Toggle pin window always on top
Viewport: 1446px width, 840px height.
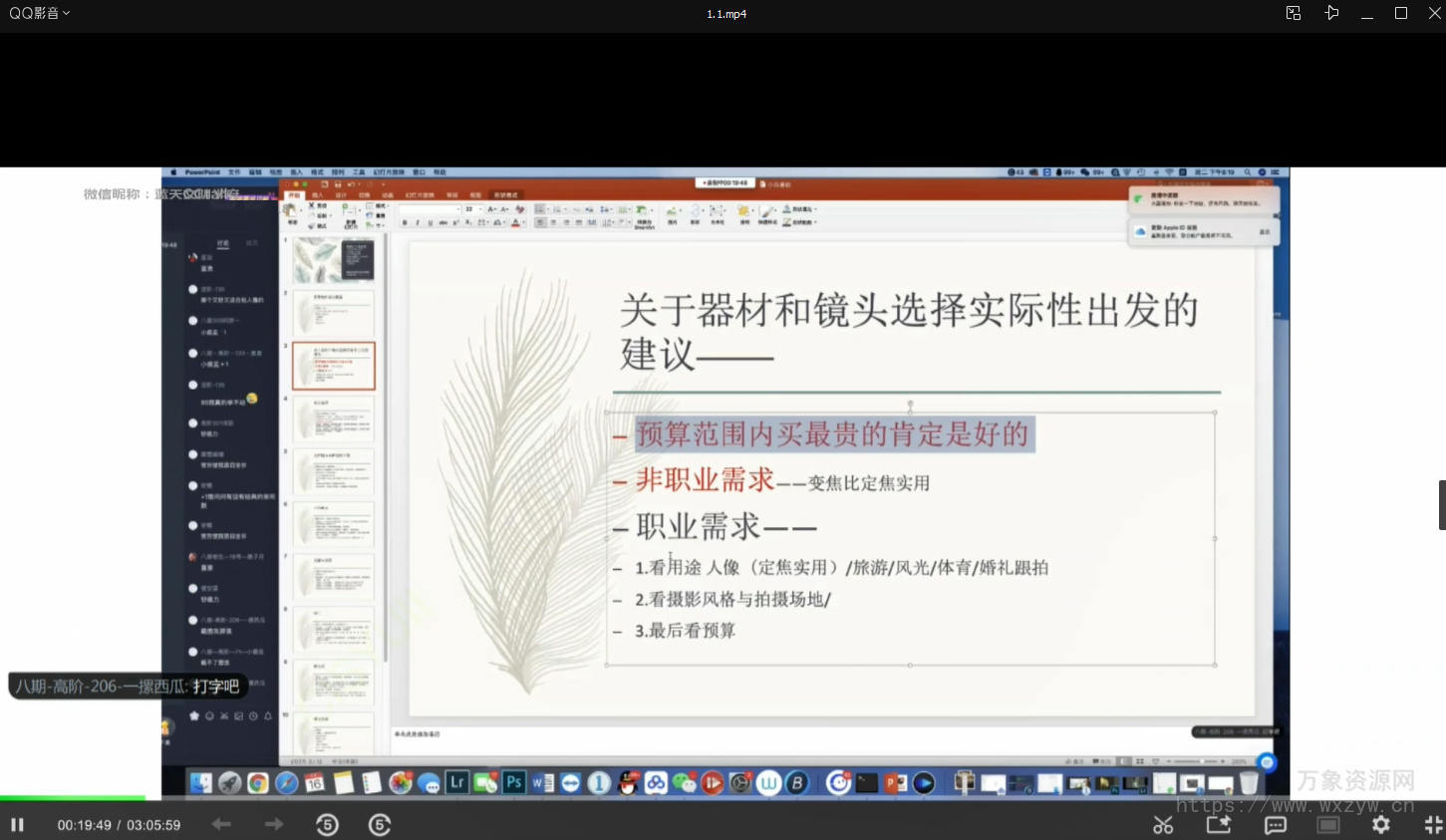1331,13
